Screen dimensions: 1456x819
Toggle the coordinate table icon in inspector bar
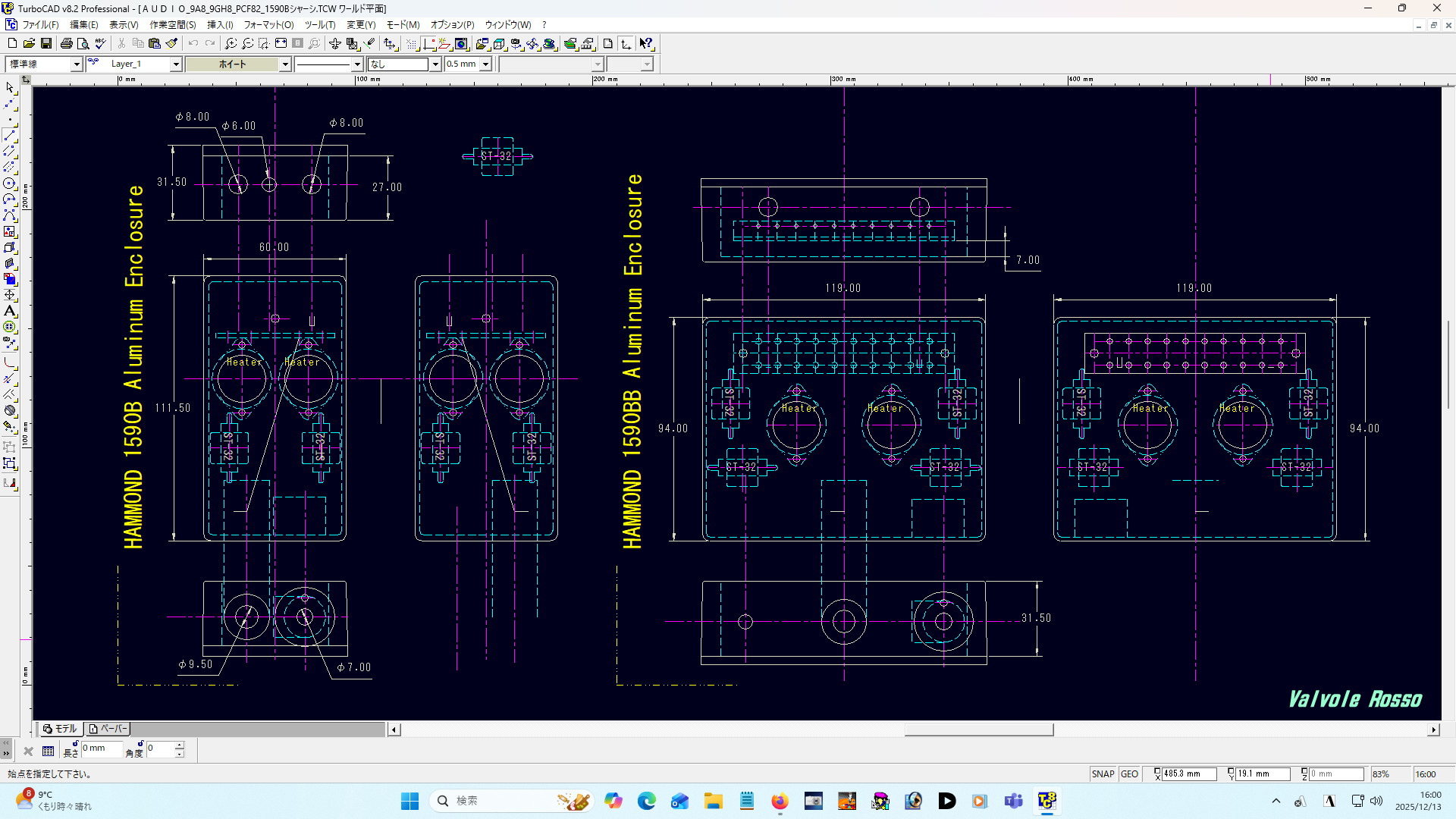tap(48, 752)
